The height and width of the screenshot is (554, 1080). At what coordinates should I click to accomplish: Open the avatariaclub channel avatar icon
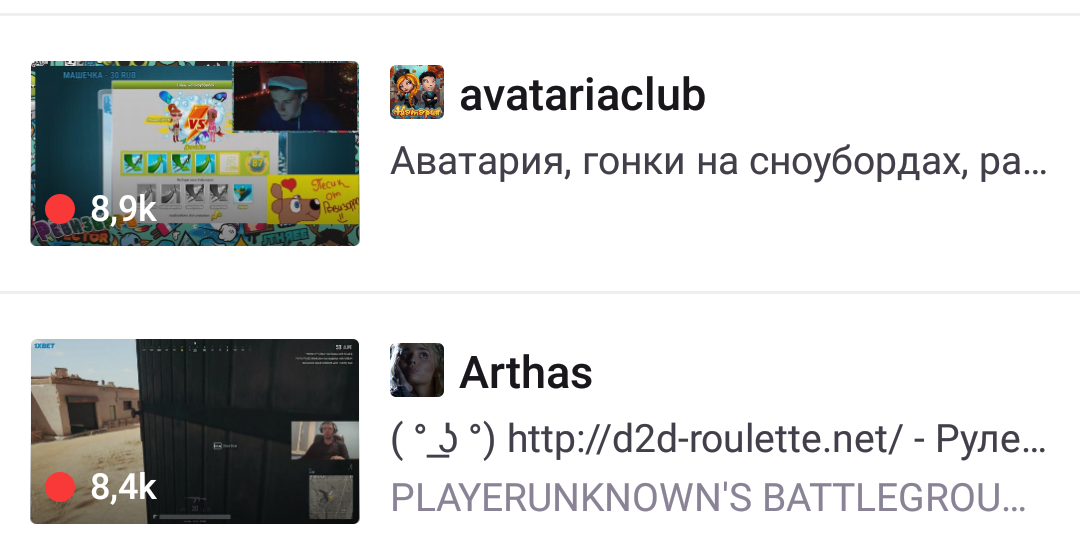[417, 92]
